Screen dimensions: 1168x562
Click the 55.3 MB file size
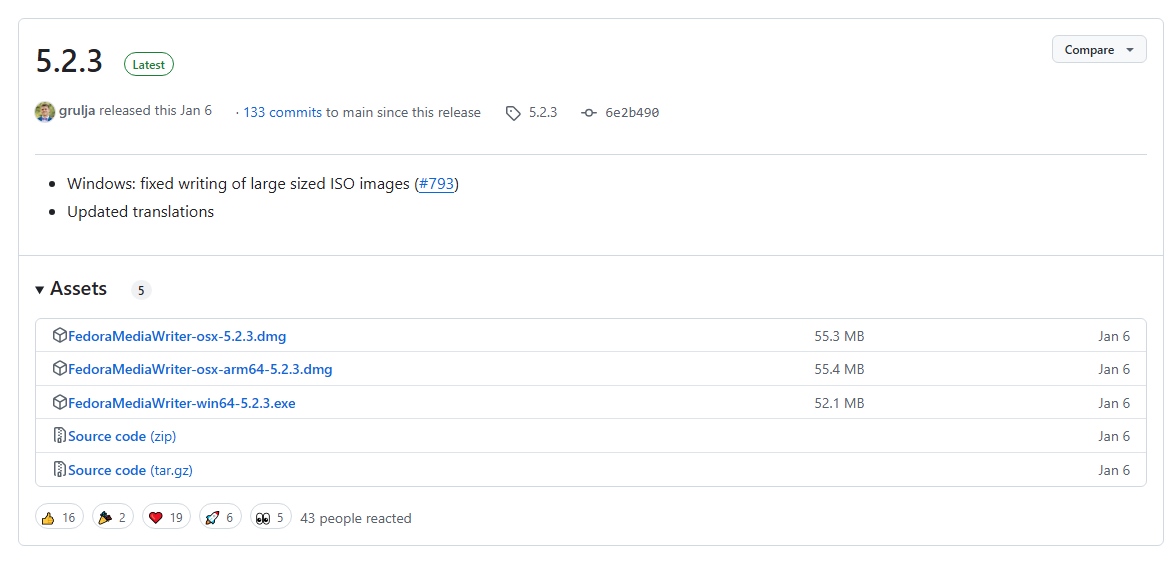(x=840, y=336)
